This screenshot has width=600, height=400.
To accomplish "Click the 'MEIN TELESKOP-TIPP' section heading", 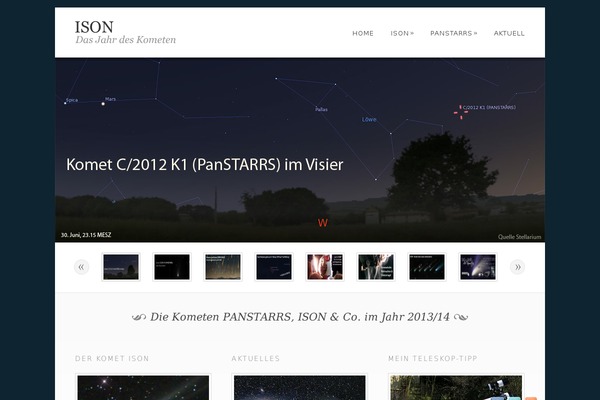I will [433, 359].
